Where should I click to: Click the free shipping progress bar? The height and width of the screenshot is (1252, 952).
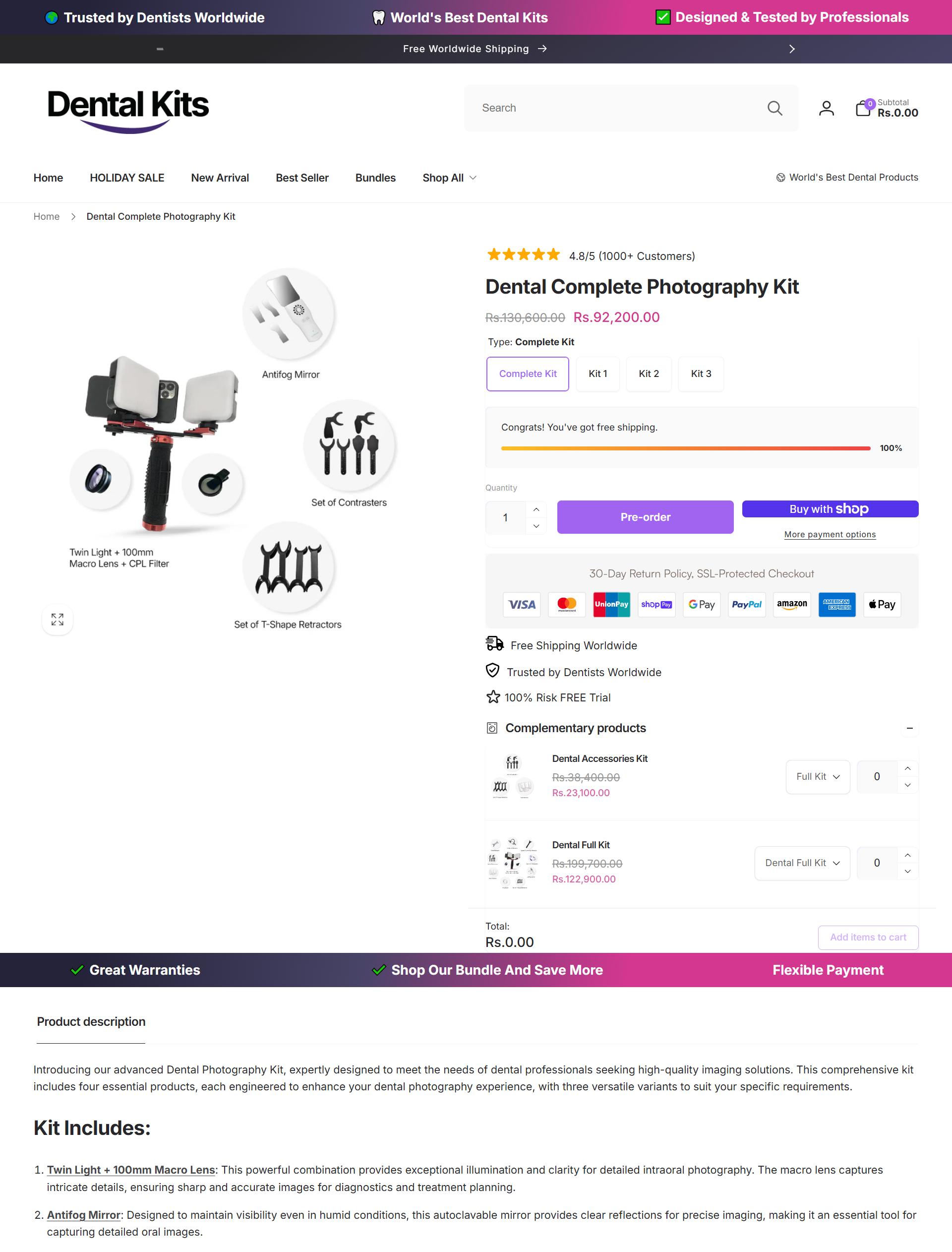[x=686, y=448]
